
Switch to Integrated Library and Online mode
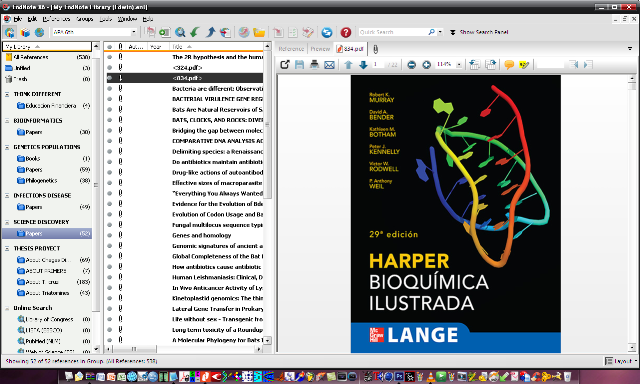9,32
